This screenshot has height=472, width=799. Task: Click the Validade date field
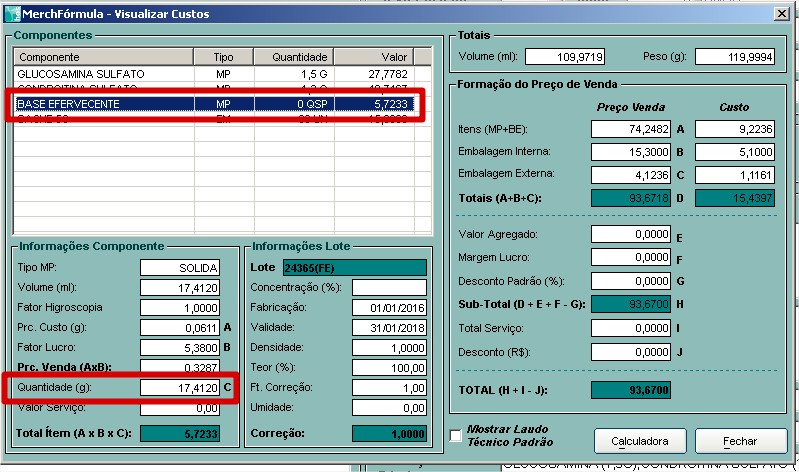[389, 328]
